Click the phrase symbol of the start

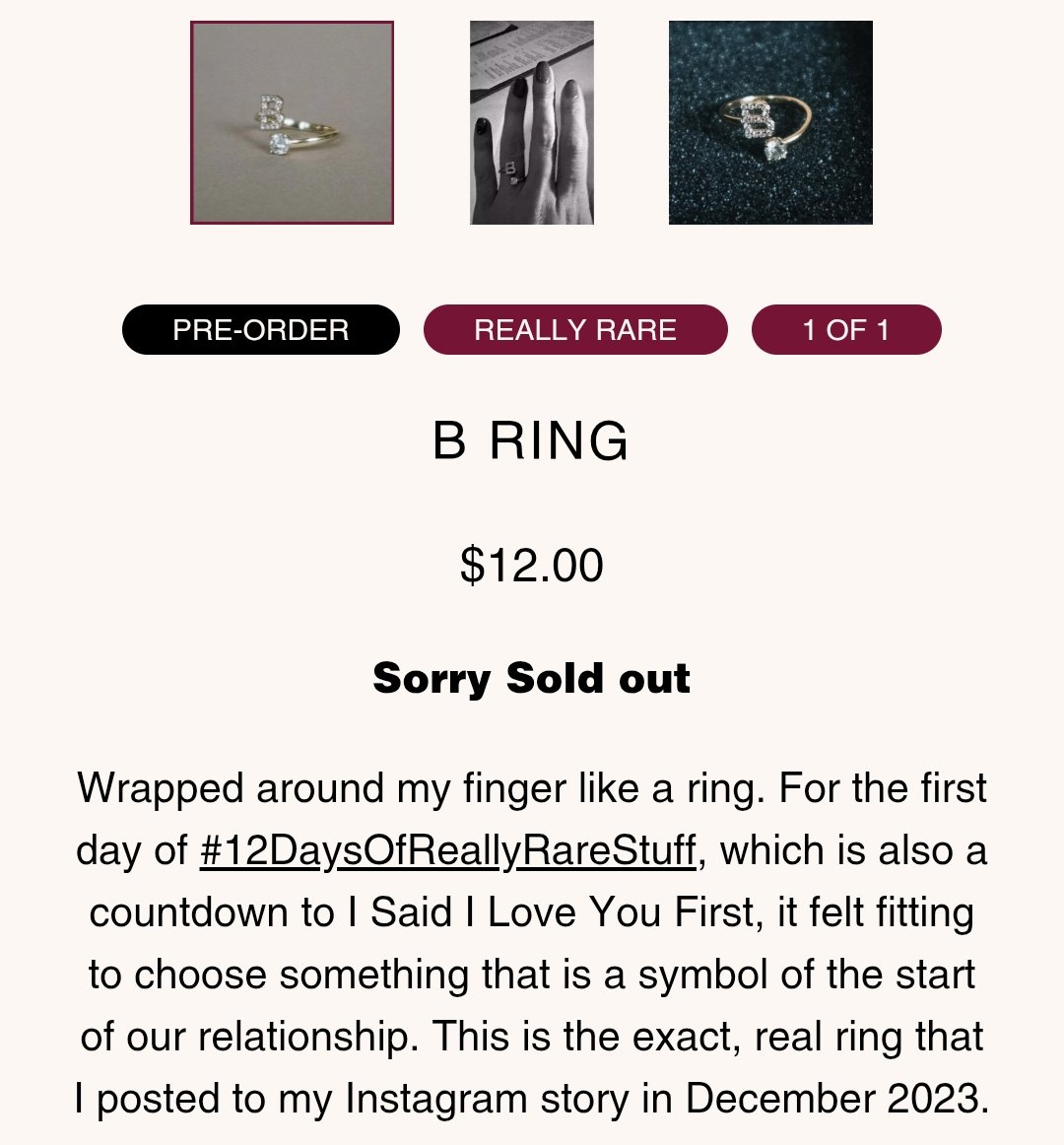(x=807, y=975)
